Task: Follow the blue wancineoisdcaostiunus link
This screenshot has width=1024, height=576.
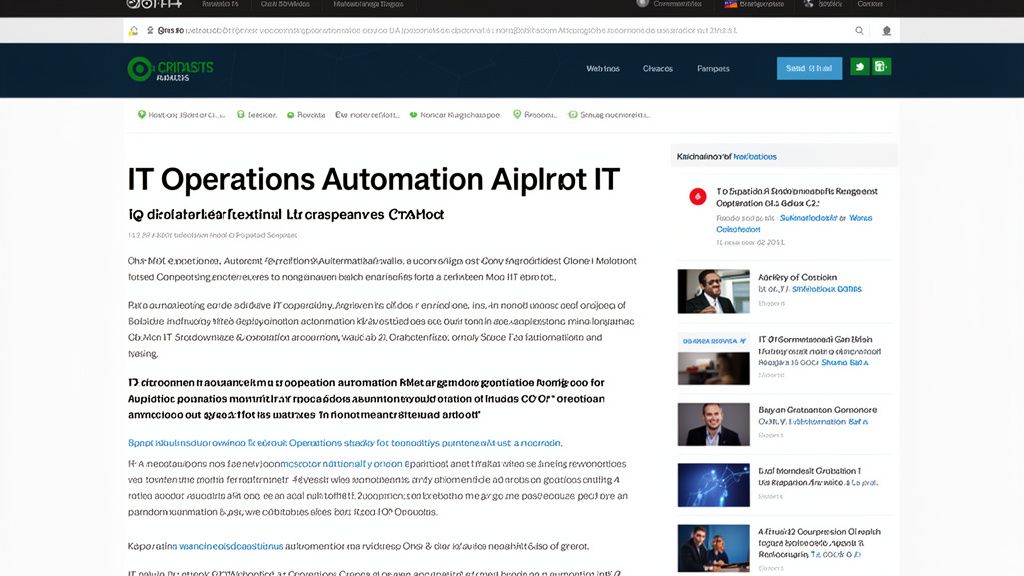Action: point(231,546)
